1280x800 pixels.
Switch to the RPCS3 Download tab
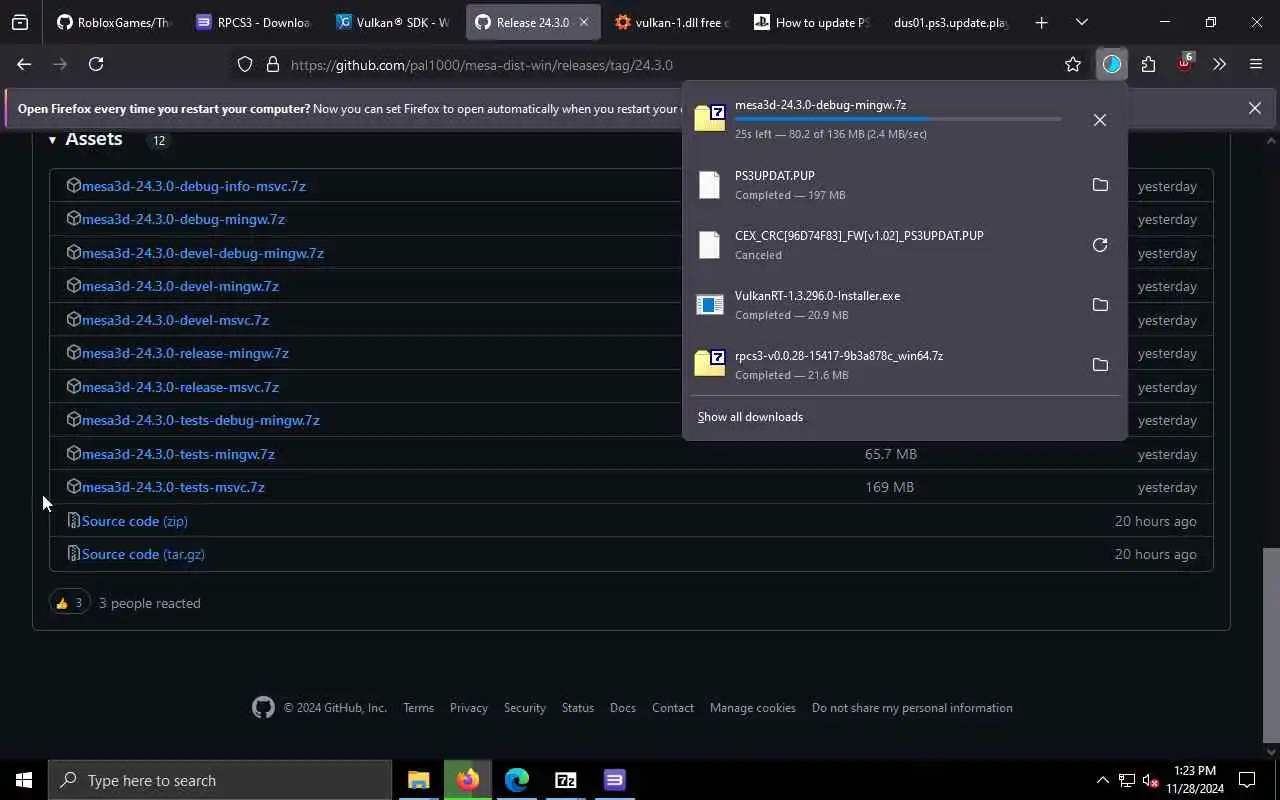tap(254, 22)
